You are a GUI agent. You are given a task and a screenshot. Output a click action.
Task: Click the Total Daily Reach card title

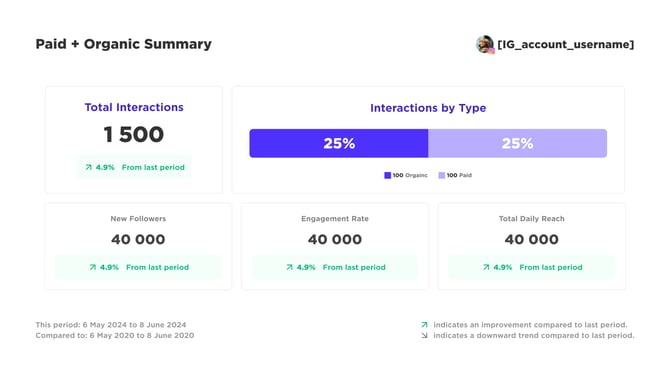(x=532, y=219)
